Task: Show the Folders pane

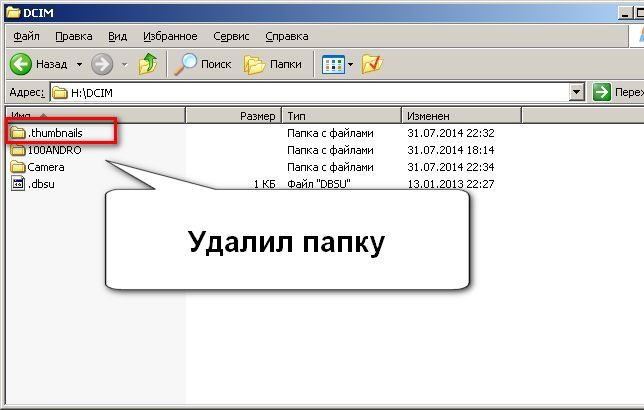Action: pos(273,64)
